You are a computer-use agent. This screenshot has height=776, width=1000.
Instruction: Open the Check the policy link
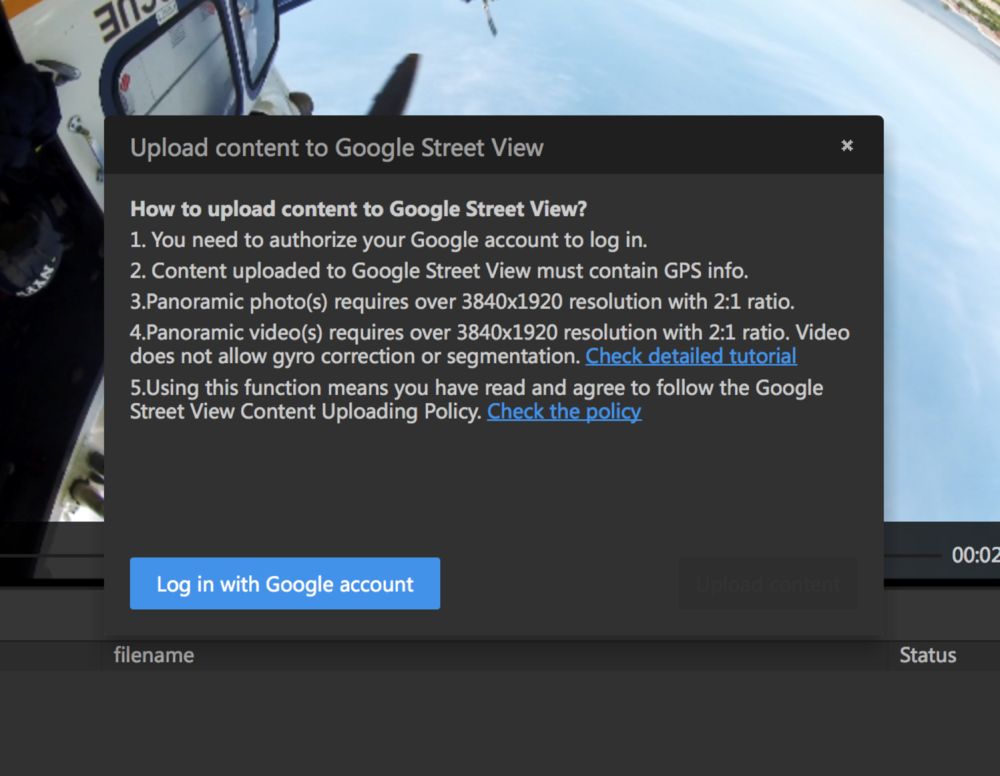point(564,411)
